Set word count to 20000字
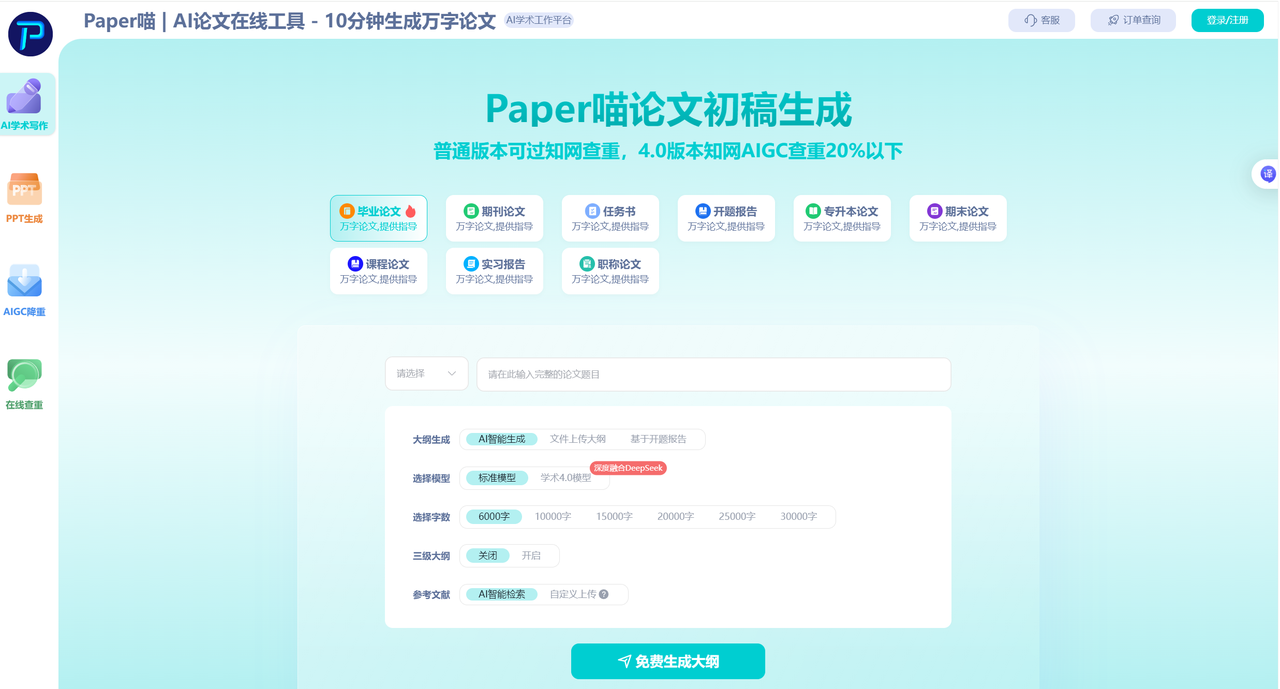This screenshot has width=1280, height=689. [x=675, y=517]
